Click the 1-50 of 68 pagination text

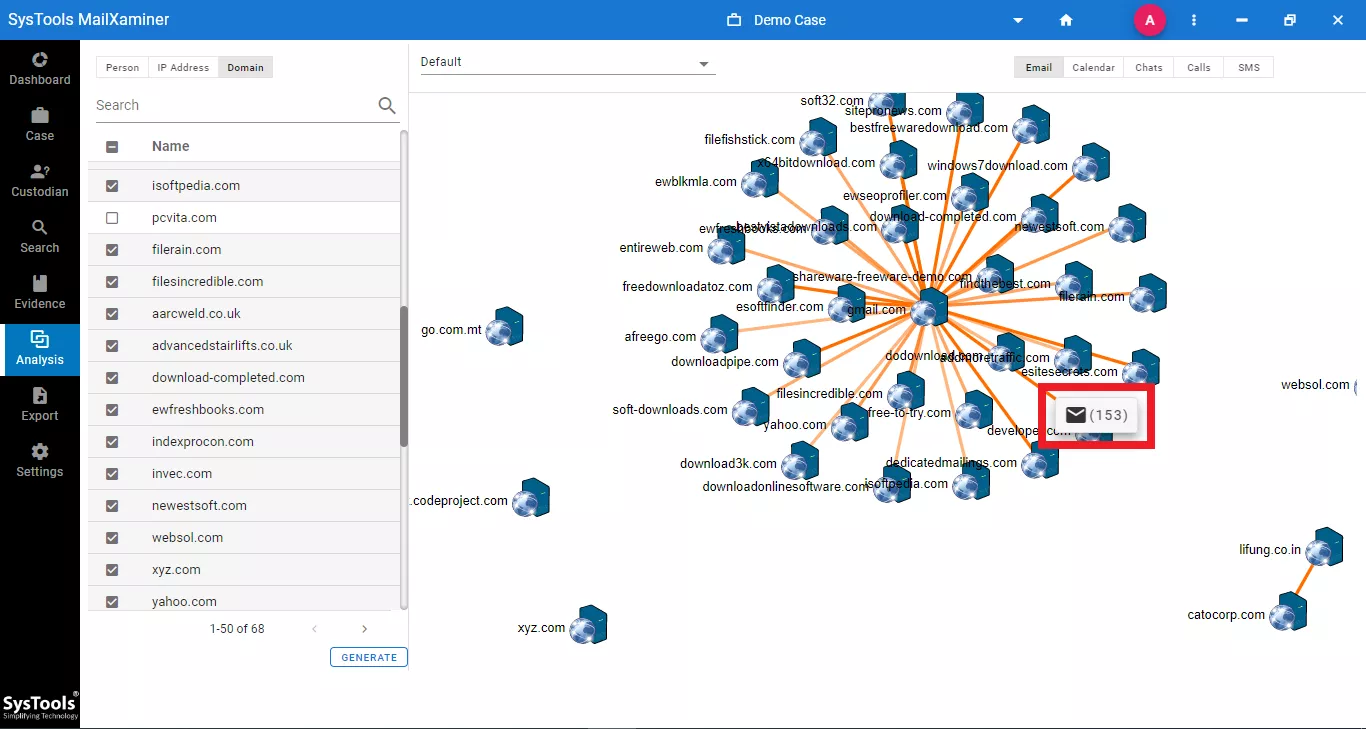[x=237, y=629]
